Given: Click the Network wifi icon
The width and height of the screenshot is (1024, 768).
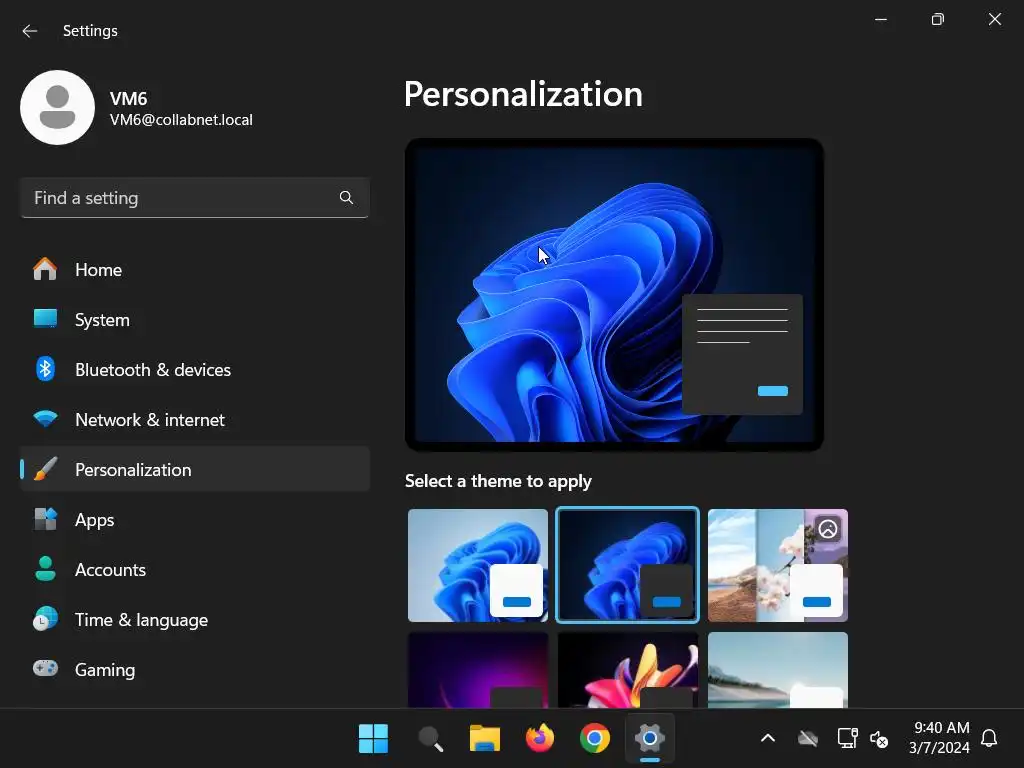Looking at the screenshot, I should [x=45, y=419].
